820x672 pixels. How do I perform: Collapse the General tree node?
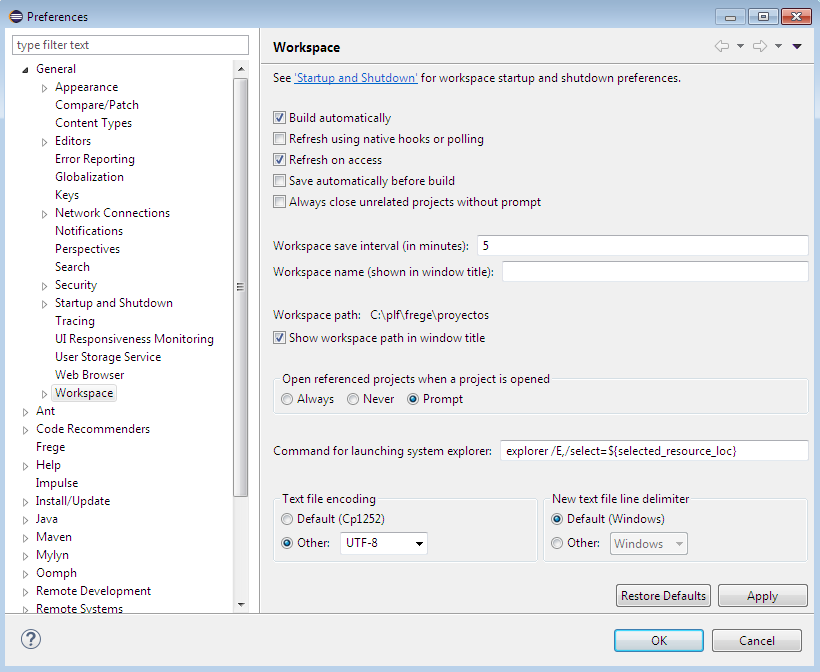tap(26, 69)
